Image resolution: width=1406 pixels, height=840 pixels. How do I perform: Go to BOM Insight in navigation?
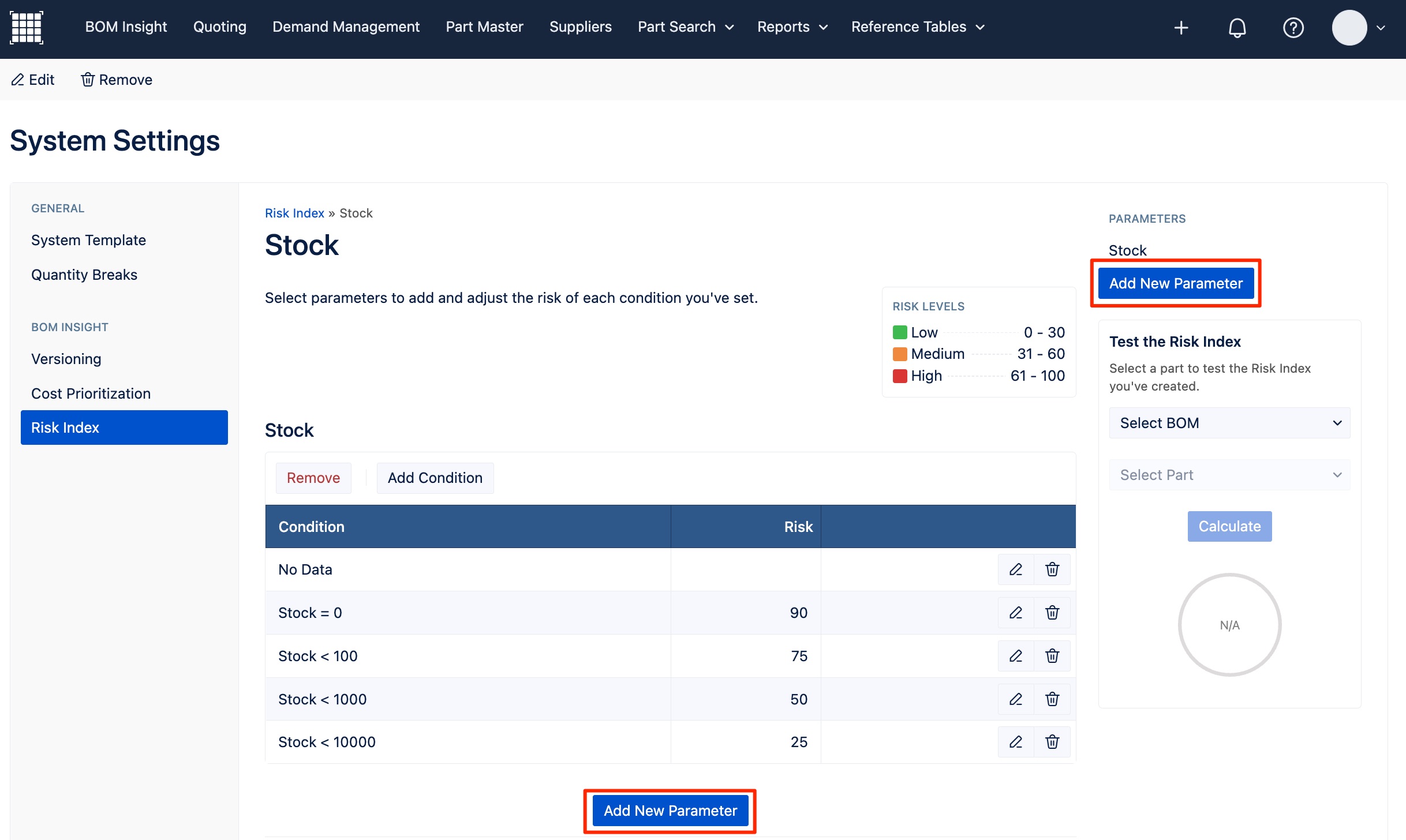tap(126, 27)
